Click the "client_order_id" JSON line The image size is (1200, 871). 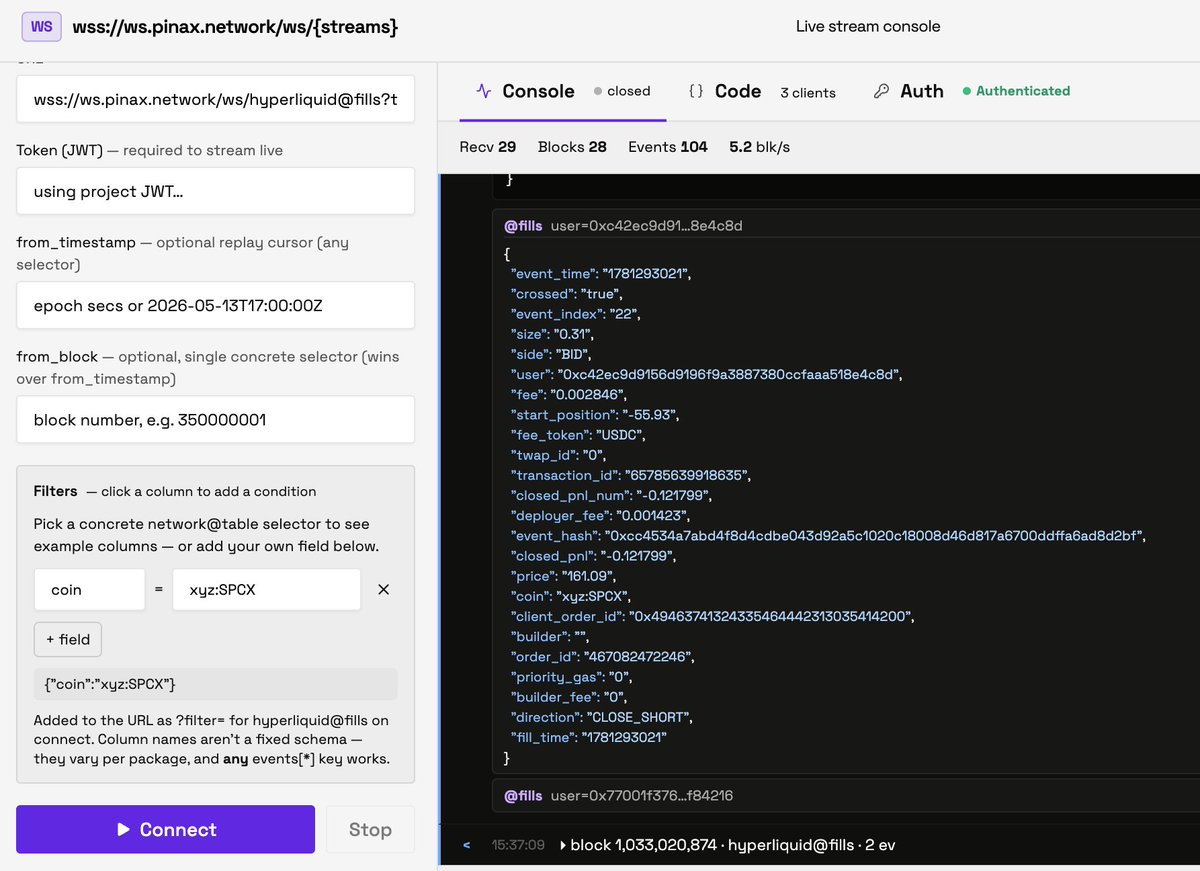(712, 616)
